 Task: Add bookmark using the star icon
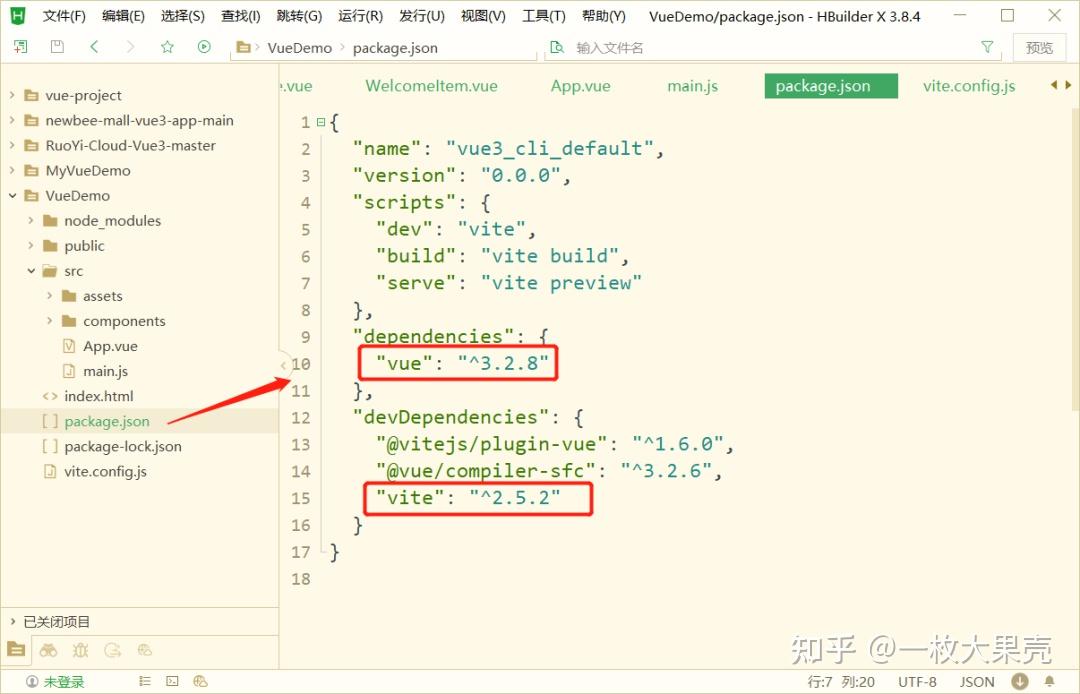(x=166, y=46)
